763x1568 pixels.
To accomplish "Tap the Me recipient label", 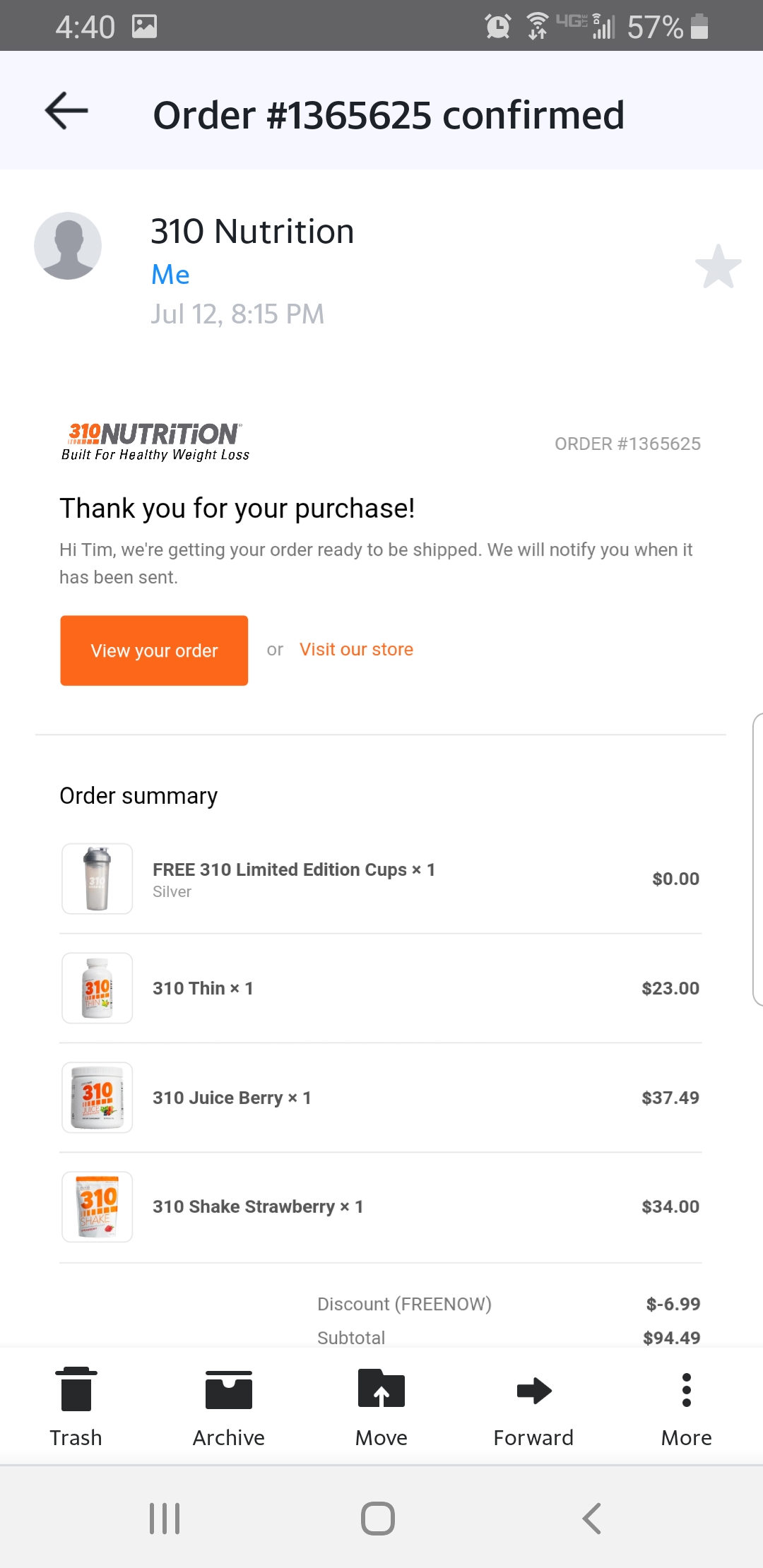I will point(170,275).
